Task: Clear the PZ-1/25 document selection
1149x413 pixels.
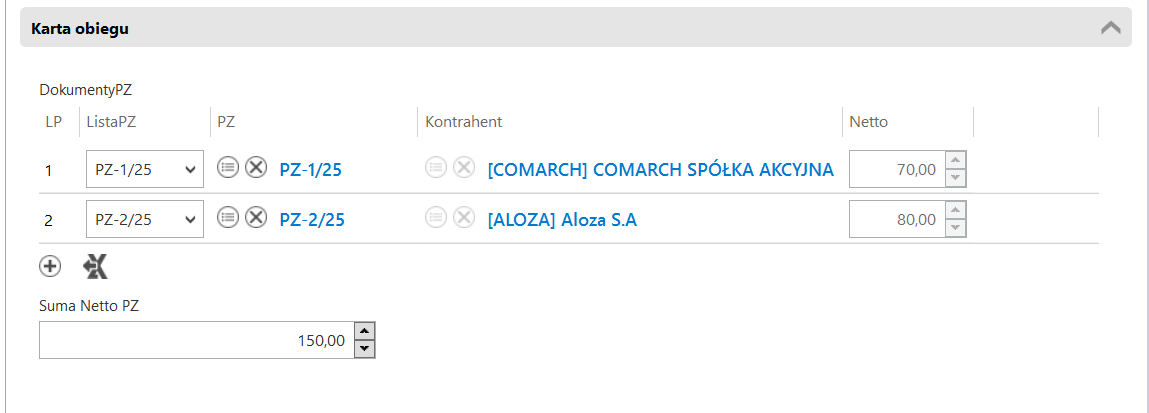Action: tap(256, 169)
